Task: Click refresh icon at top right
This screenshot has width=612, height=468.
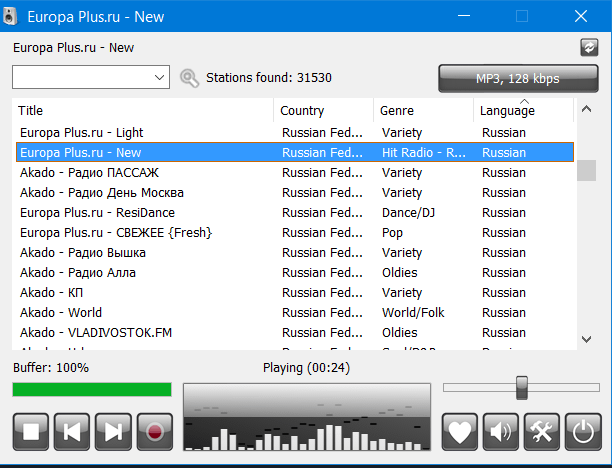Action: coord(588,48)
